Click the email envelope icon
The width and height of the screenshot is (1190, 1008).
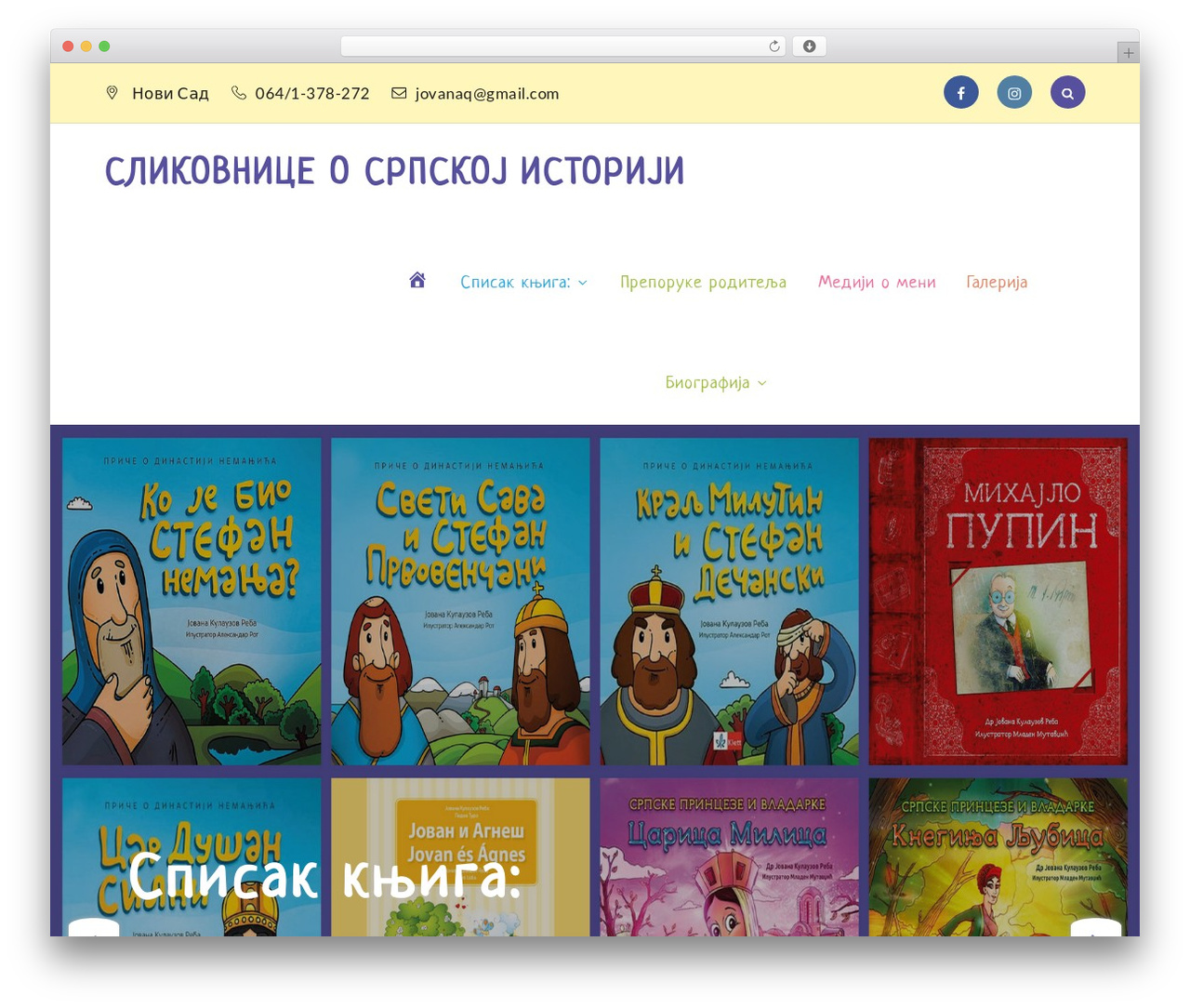(x=399, y=93)
